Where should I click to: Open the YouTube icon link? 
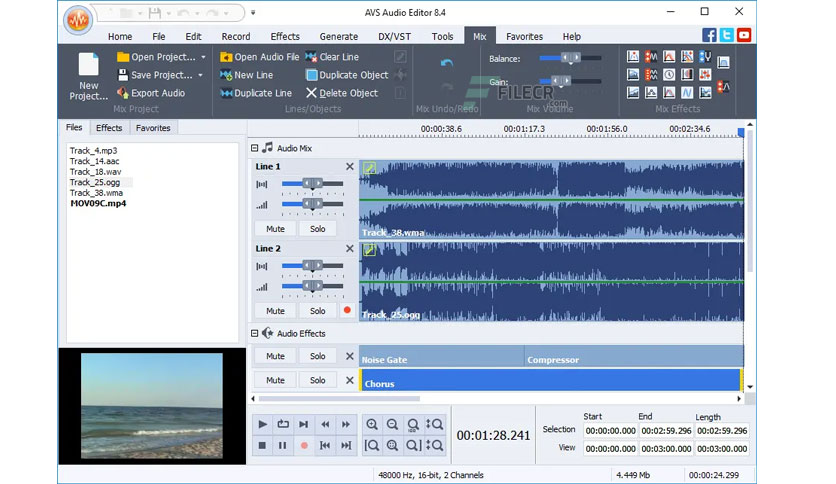click(x=744, y=35)
